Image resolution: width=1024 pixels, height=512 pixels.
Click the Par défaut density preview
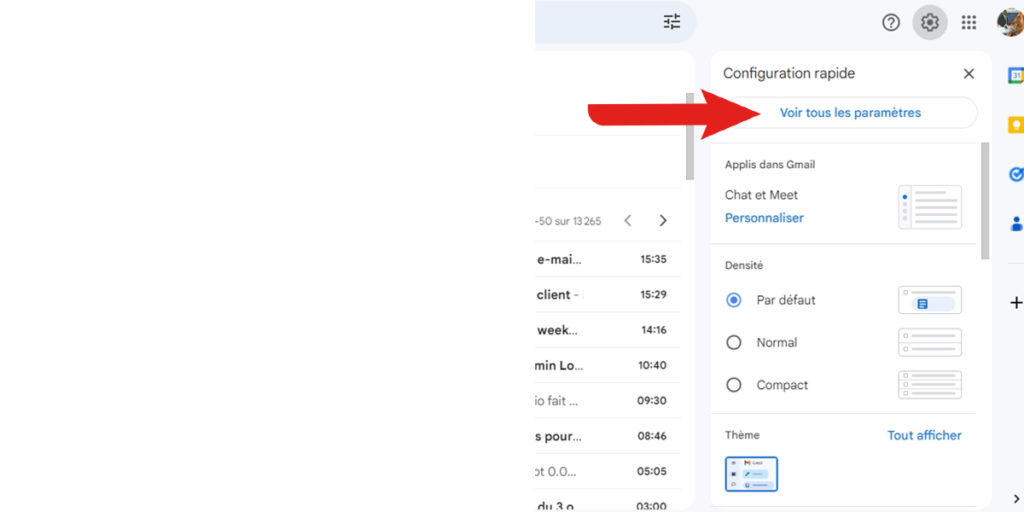[930, 300]
